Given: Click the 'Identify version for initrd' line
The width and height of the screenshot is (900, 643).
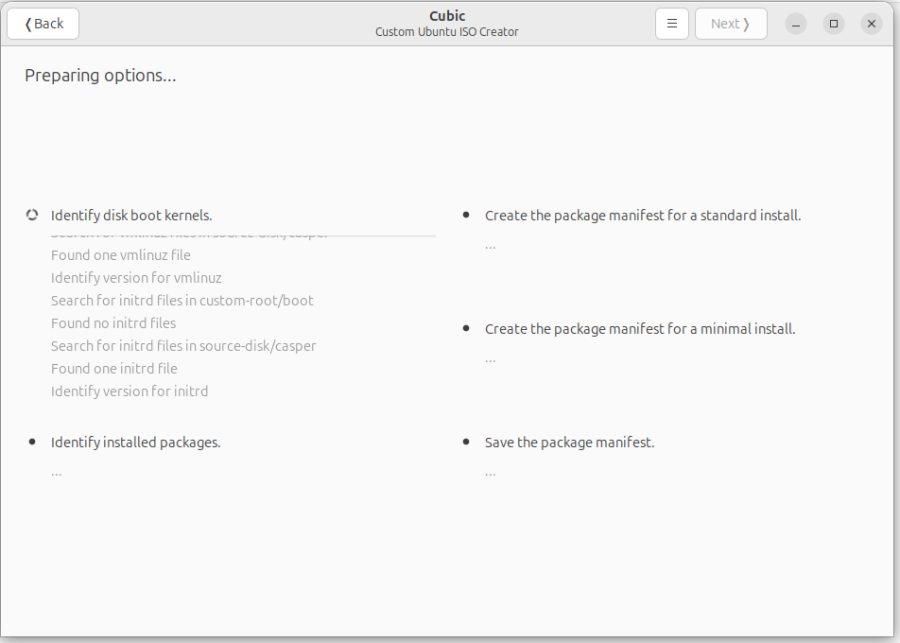Looking at the screenshot, I should point(129,391).
